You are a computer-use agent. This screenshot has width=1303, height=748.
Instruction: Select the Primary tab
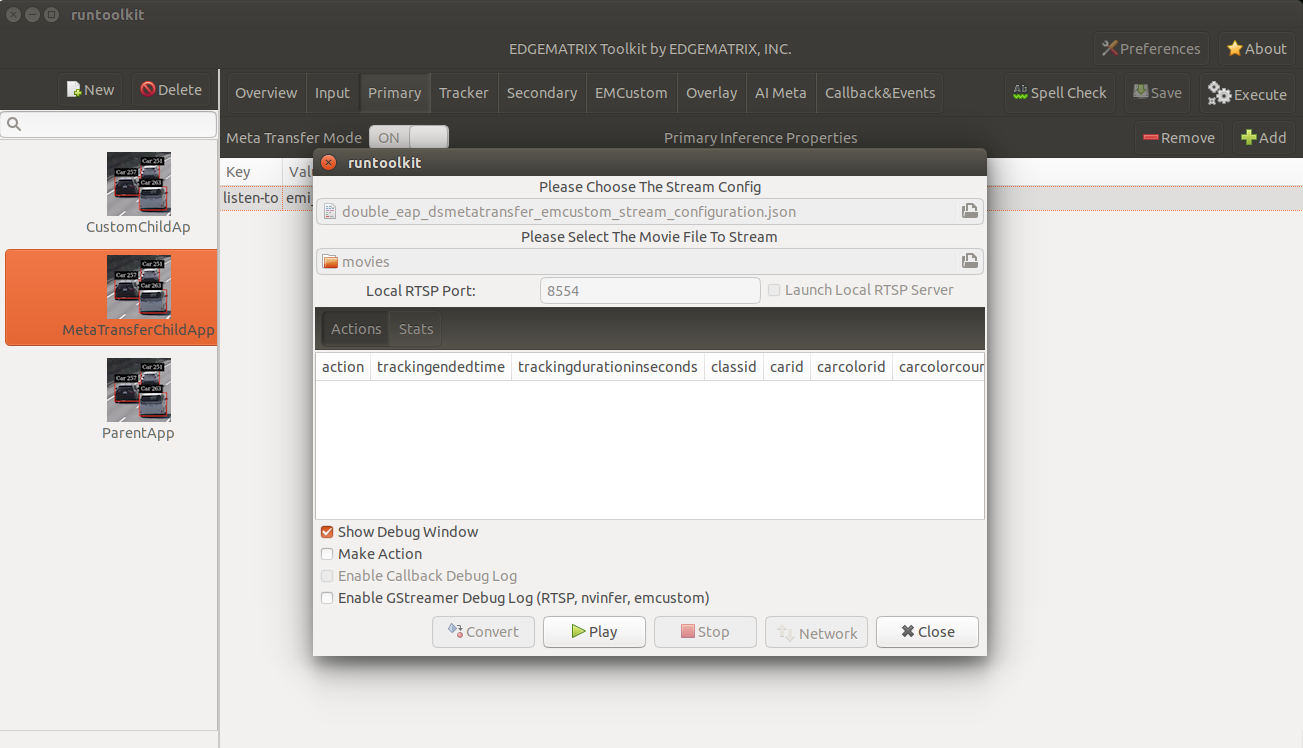point(394,93)
